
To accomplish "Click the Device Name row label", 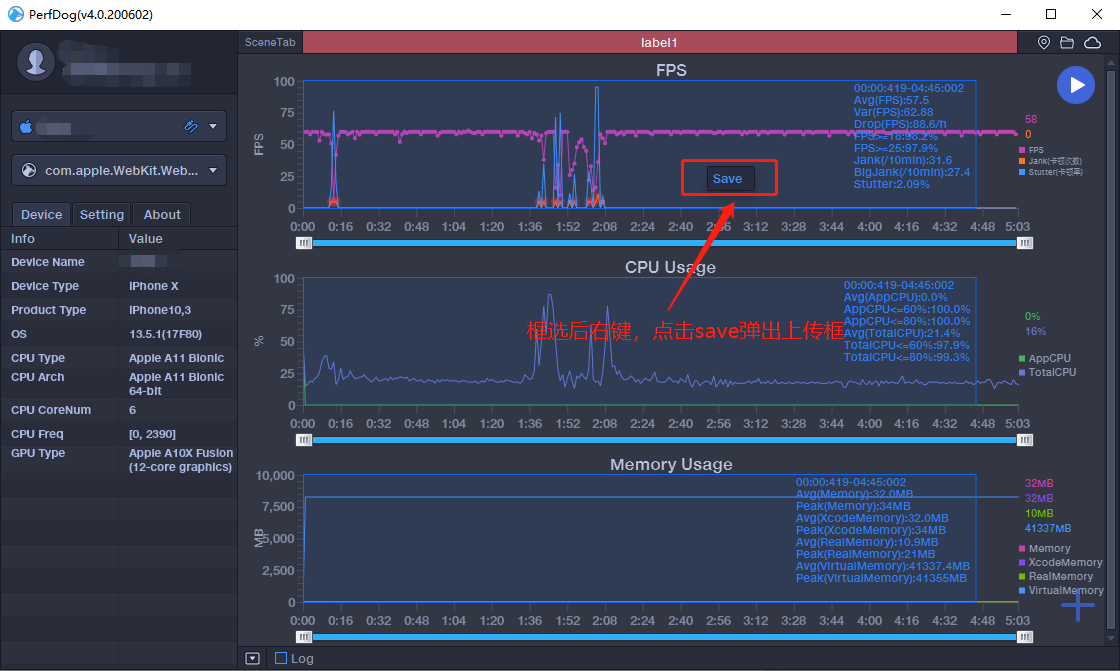I will click(48, 262).
